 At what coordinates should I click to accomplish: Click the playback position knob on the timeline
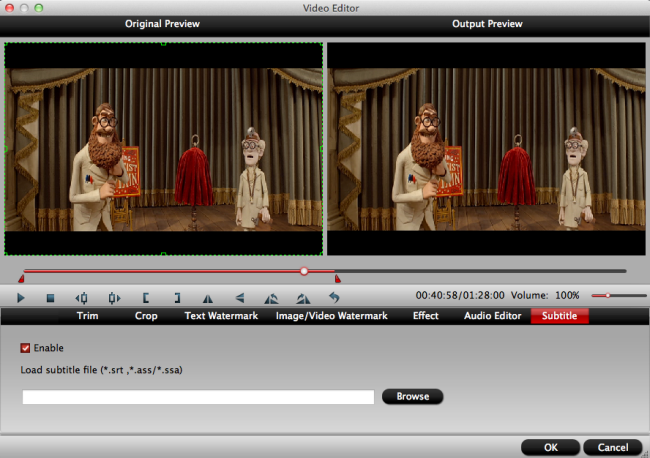pyautogui.click(x=304, y=271)
